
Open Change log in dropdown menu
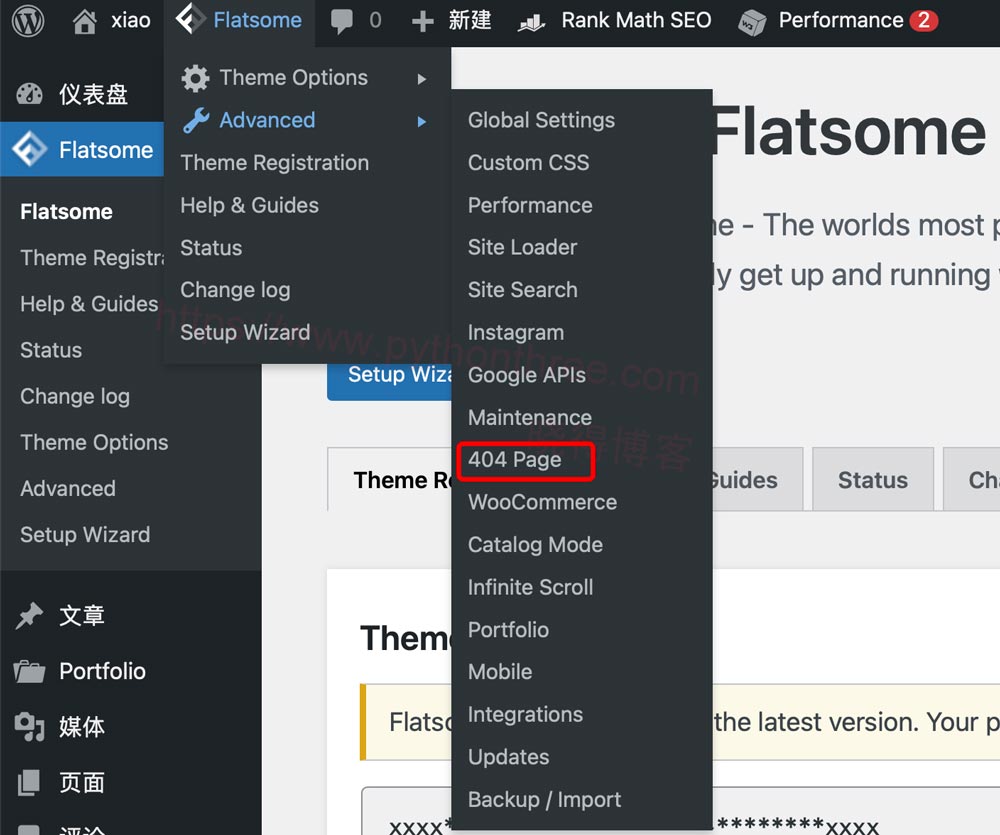(x=235, y=290)
